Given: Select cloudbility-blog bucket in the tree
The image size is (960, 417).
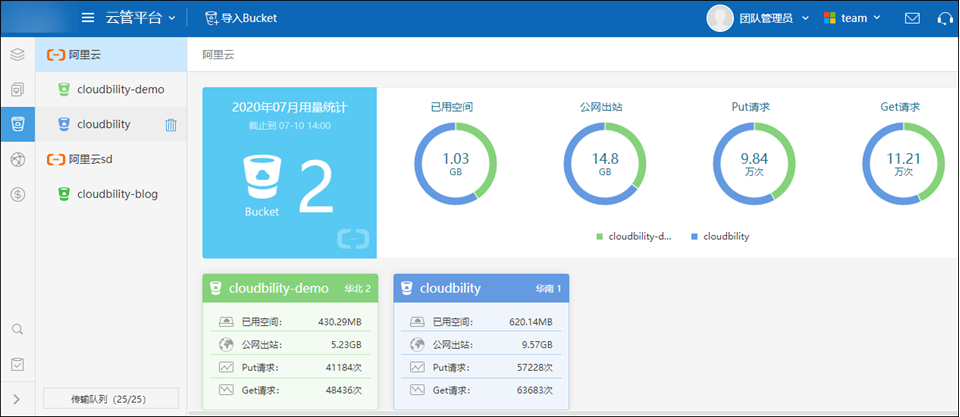Looking at the screenshot, I should (x=111, y=194).
